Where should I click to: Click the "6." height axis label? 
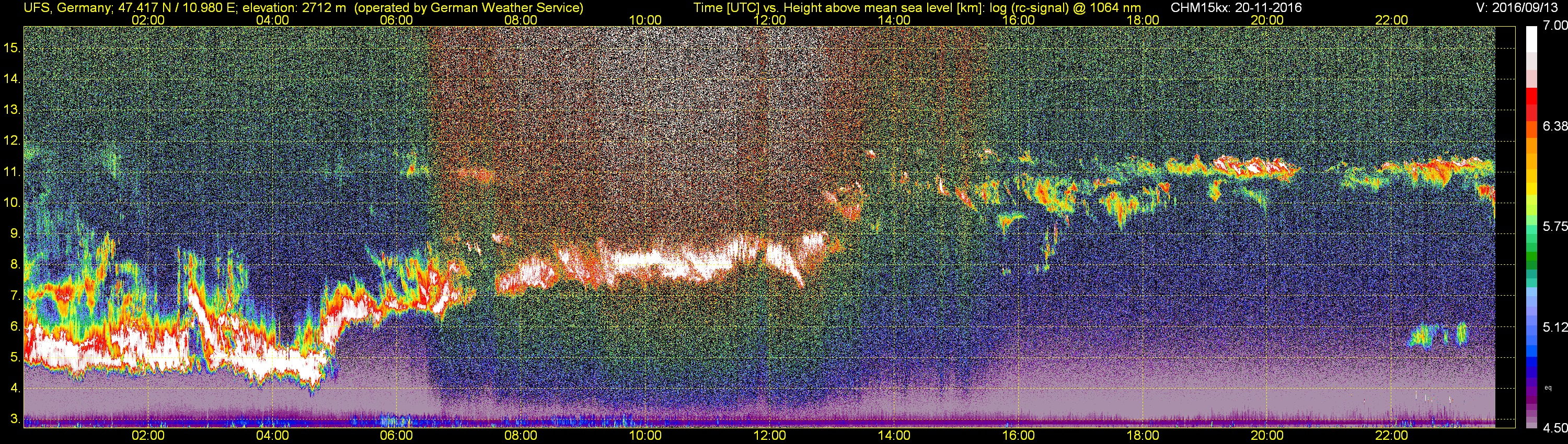tap(15, 326)
